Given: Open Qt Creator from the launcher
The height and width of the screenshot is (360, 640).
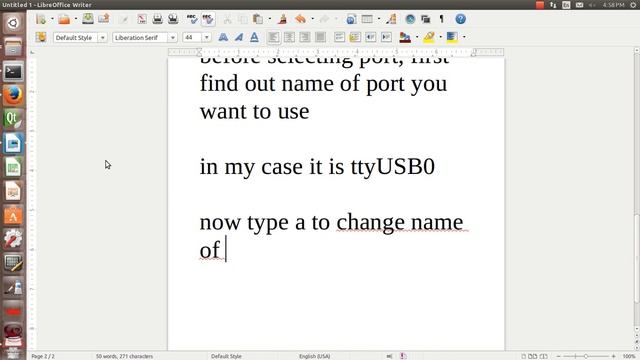Looking at the screenshot, I should [x=13, y=120].
